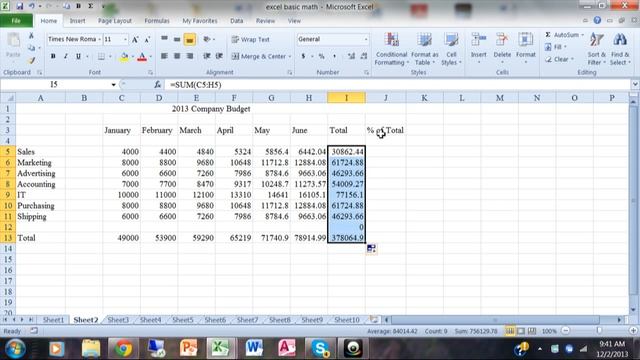Toggle Underline formatting
Viewport: 640px width, 360px height.
pos(78,56)
